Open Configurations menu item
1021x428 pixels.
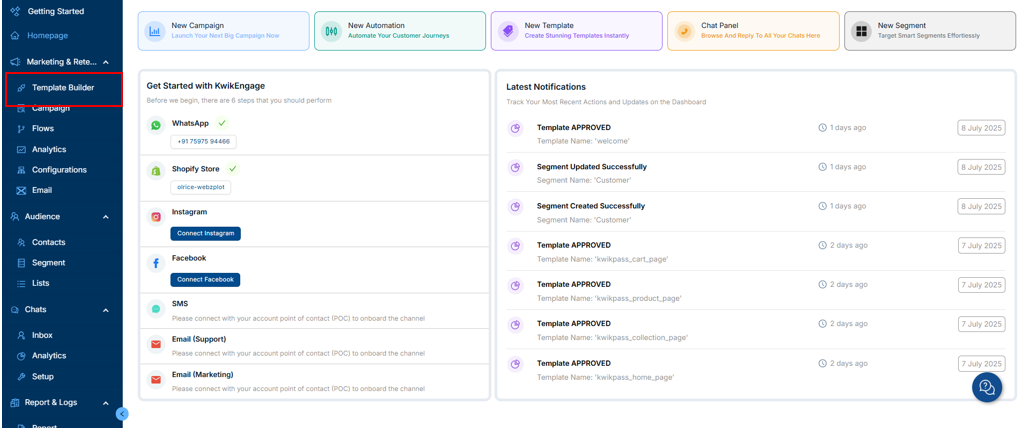[59, 170]
